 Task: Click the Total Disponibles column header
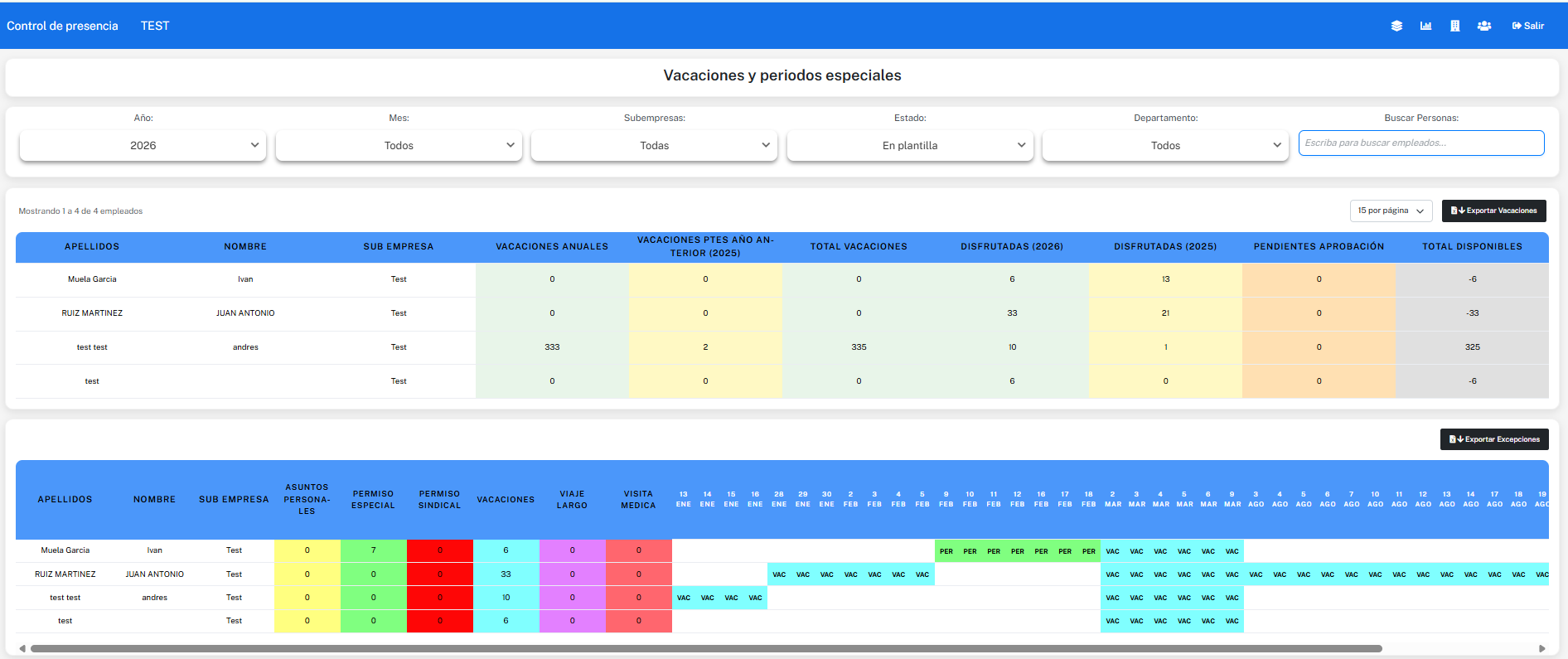[1472, 247]
